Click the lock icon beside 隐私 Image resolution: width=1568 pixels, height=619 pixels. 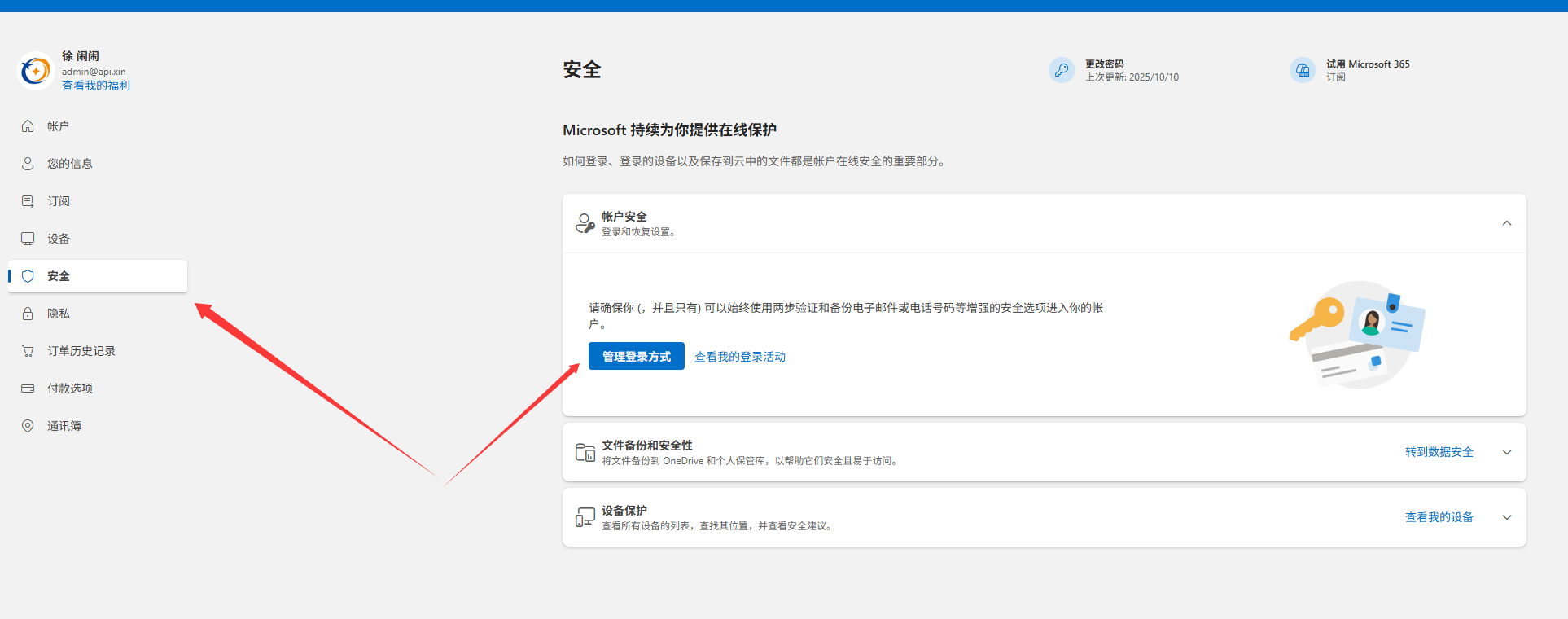28,314
